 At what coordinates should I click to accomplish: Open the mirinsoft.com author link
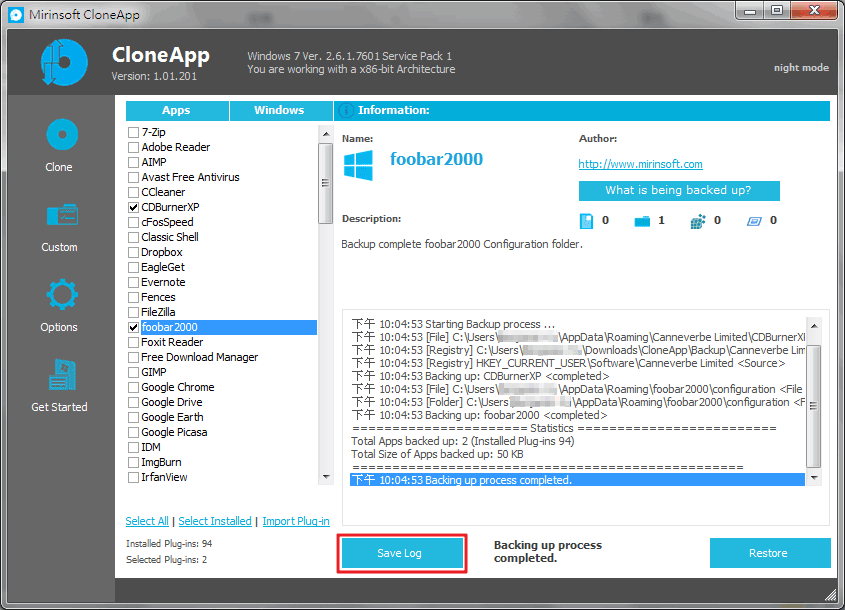click(x=640, y=164)
